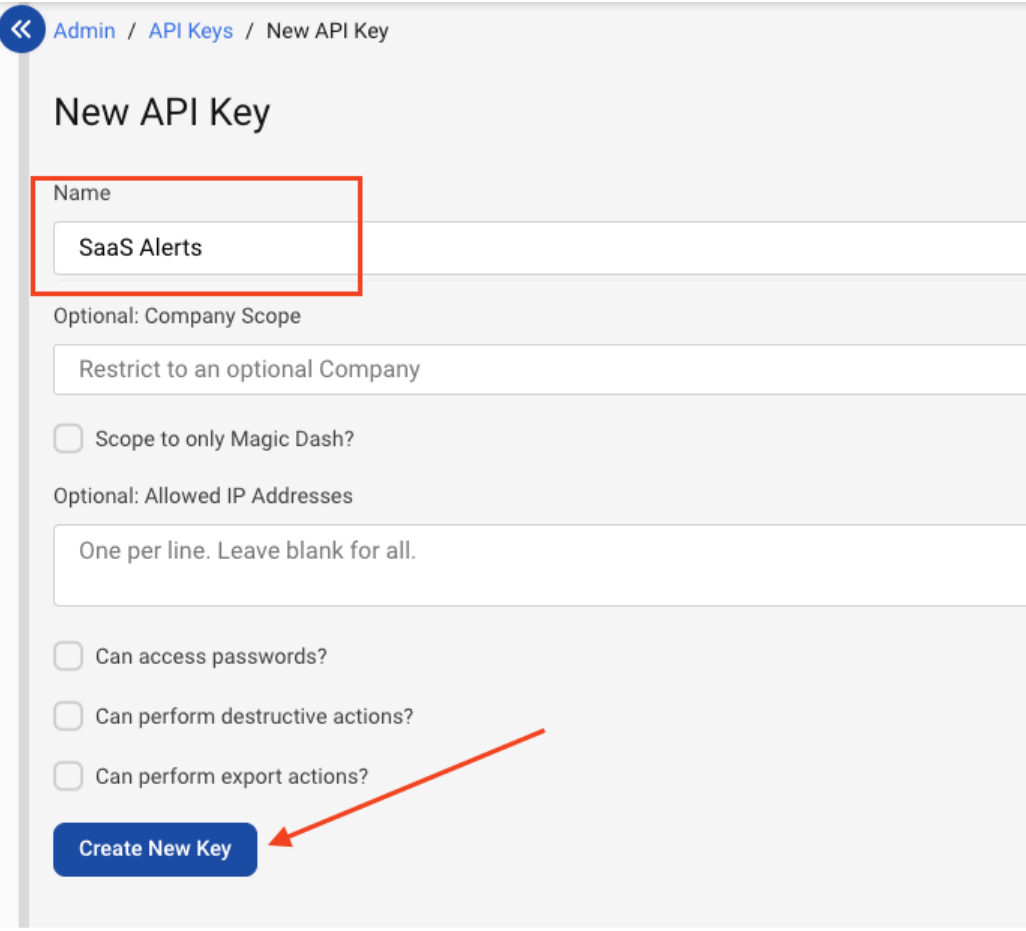Open the API Keys breadcrumb link
The image size is (1026, 931).
(x=190, y=31)
